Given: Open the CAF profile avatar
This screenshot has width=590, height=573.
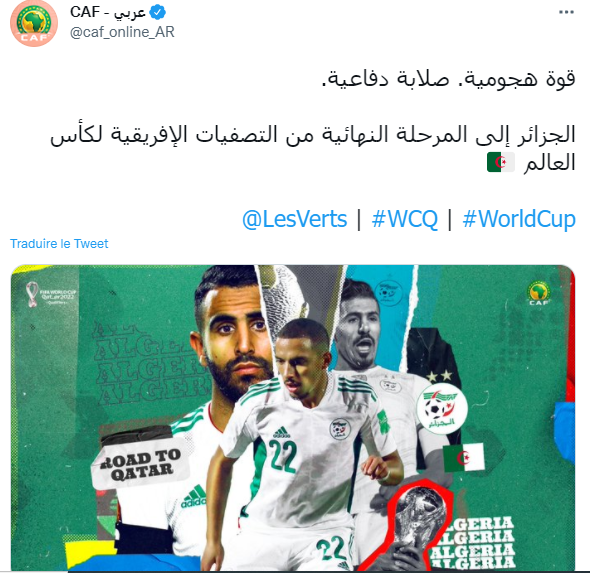Looking at the screenshot, I should click(34, 23).
